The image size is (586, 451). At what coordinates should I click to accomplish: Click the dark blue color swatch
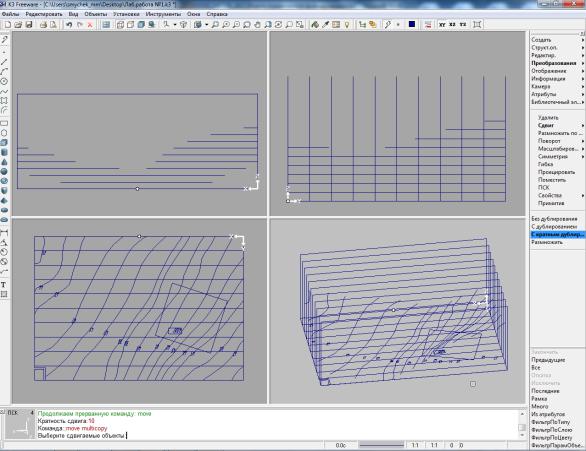411,24
